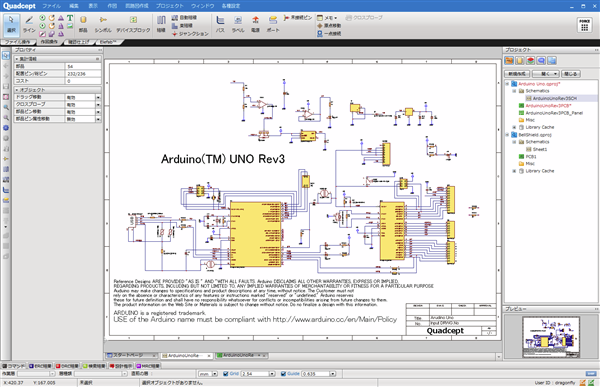Collapse the Arduino Uno project tree node
This screenshot has width=600, height=387.
[x=507, y=84]
